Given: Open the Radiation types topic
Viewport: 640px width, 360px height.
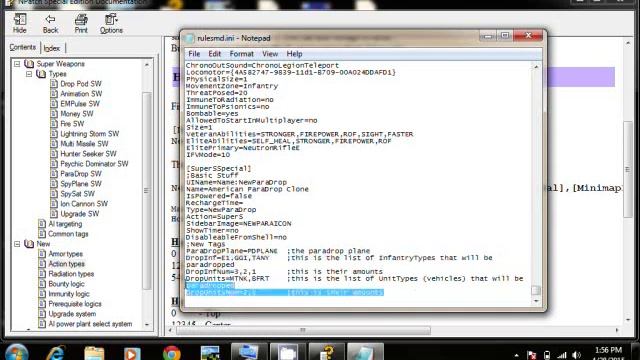Looking at the screenshot, I should 71,274.
